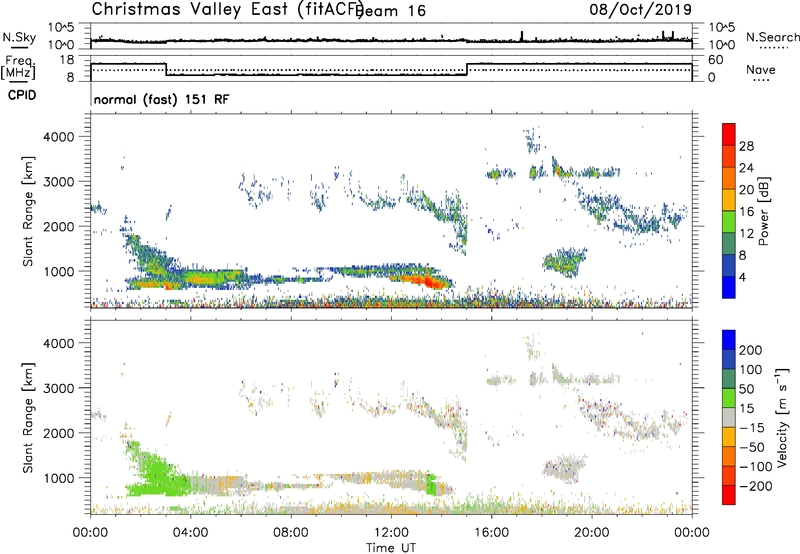This screenshot has height=554, width=800.
Task: Click the date 08/Oct/2019
Action: [x=640, y=10]
